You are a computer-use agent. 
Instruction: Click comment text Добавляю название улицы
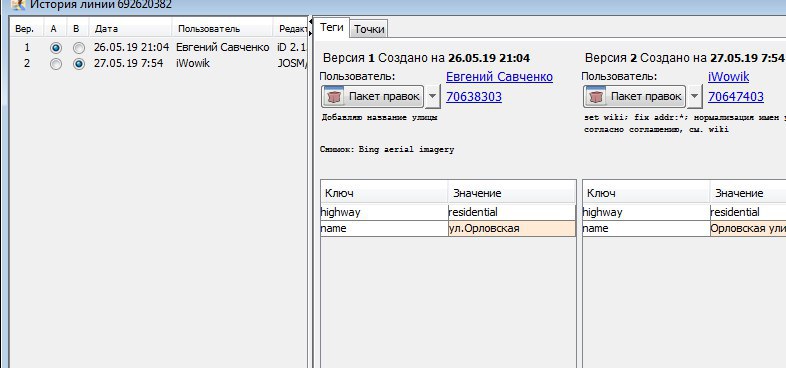379,118
